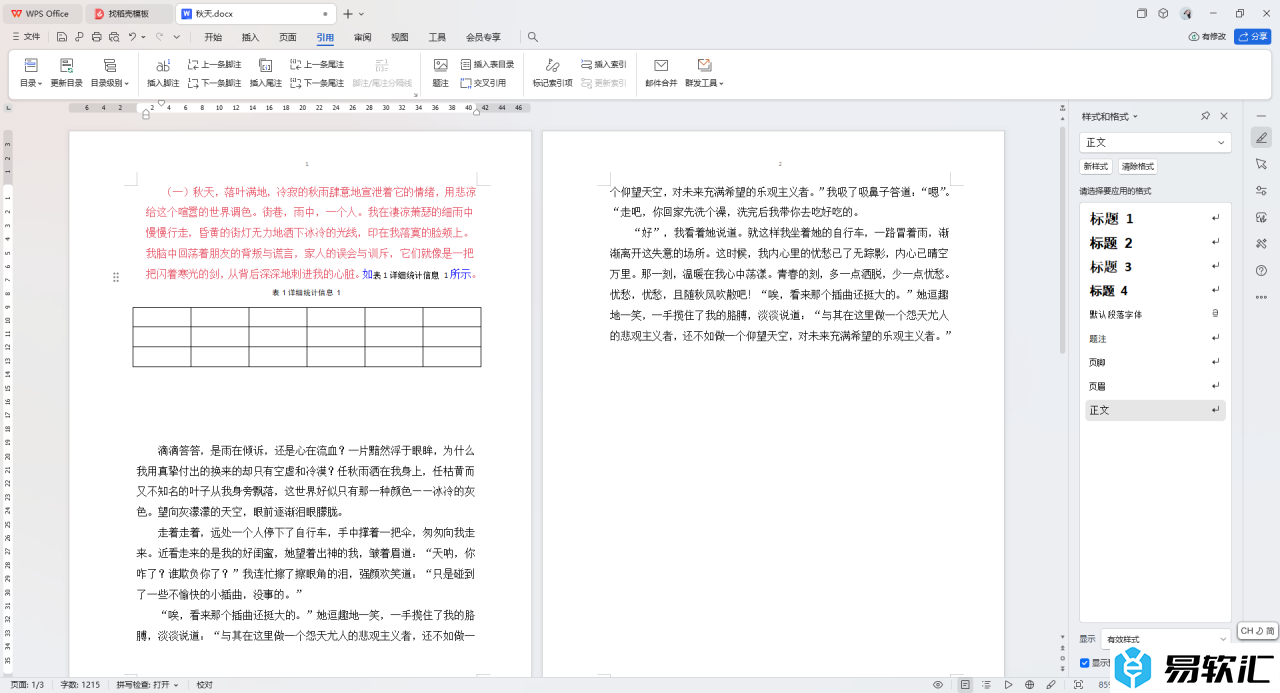Open the display 有效样式 dropdown
The width and height of the screenshot is (1280, 693).
tap(1166, 639)
